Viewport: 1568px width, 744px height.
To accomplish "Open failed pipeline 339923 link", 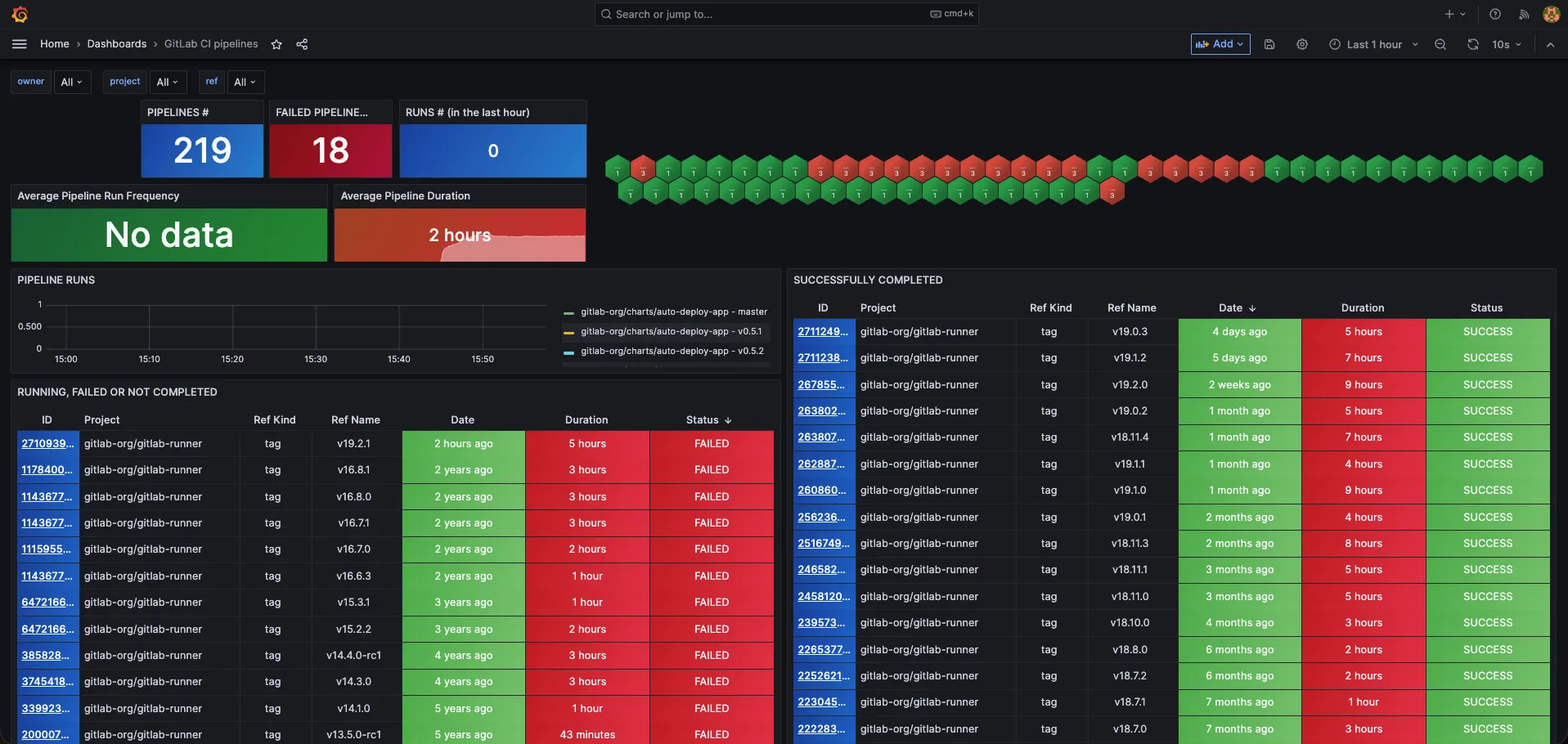I will 46,708.
